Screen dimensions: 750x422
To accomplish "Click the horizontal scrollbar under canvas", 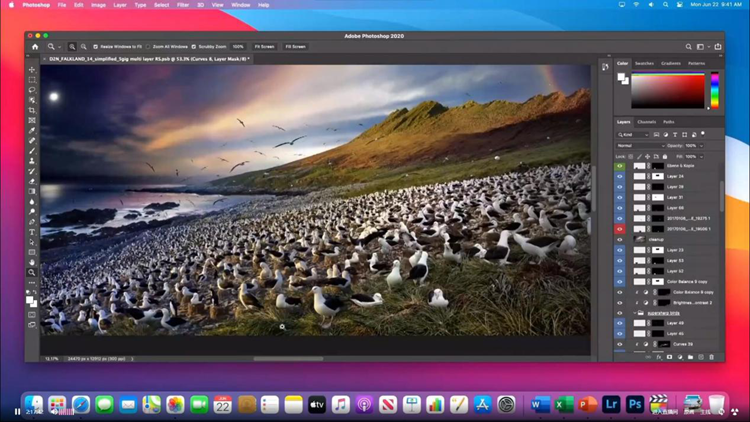I will [x=288, y=358].
